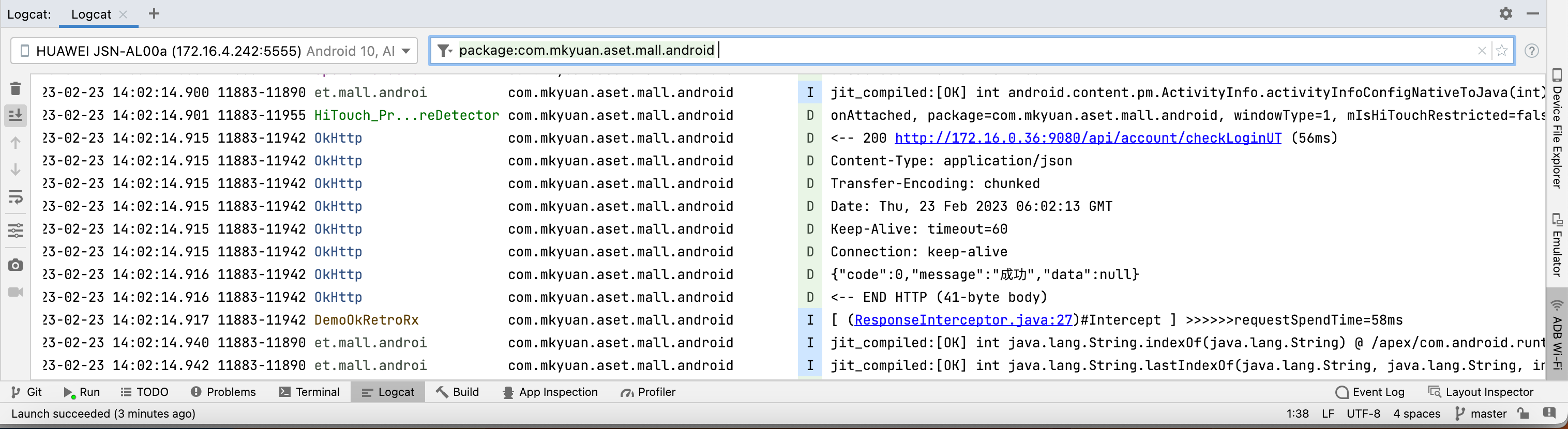Image resolution: width=1568 pixels, height=429 pixels.
Task: Change file encoding UTF-8
Action: (x=1363, y=414)
